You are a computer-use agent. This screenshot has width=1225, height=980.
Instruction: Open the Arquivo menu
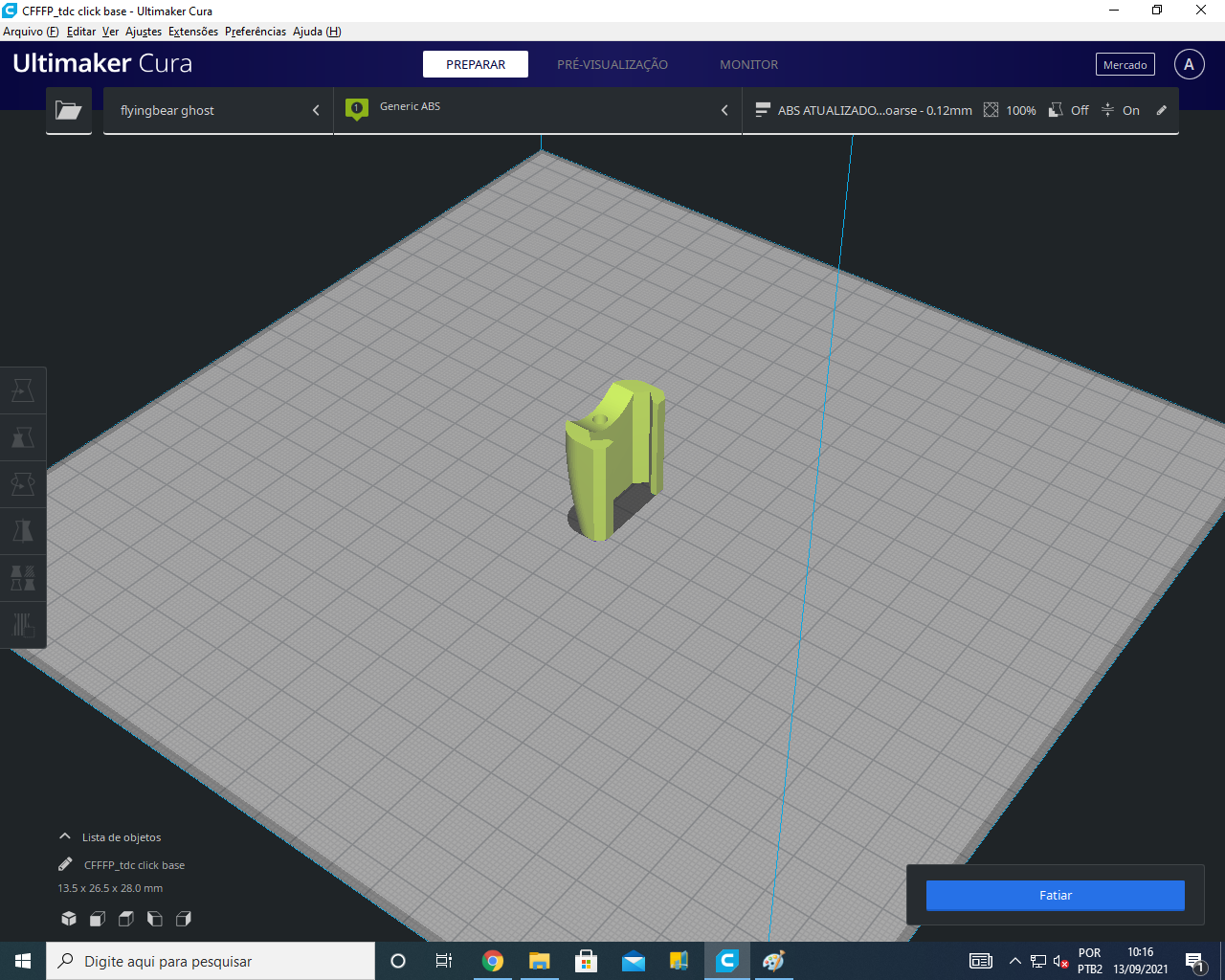tap(31, 32)
